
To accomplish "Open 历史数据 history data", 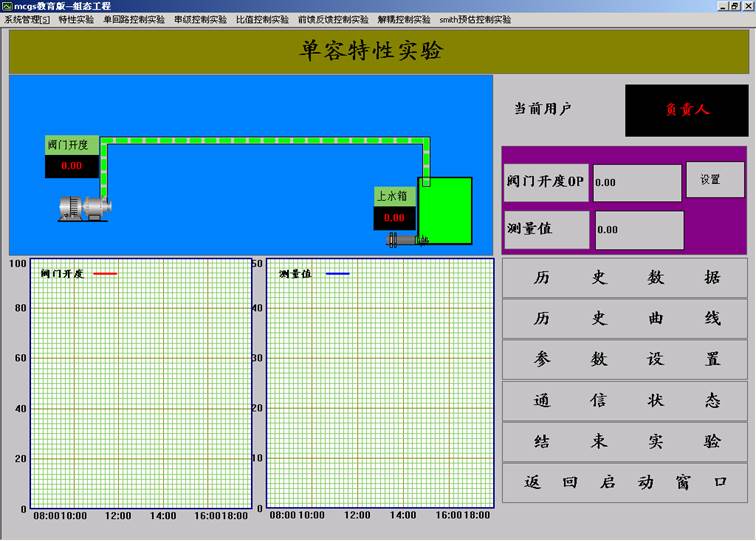I will click(x=625, y=278).
